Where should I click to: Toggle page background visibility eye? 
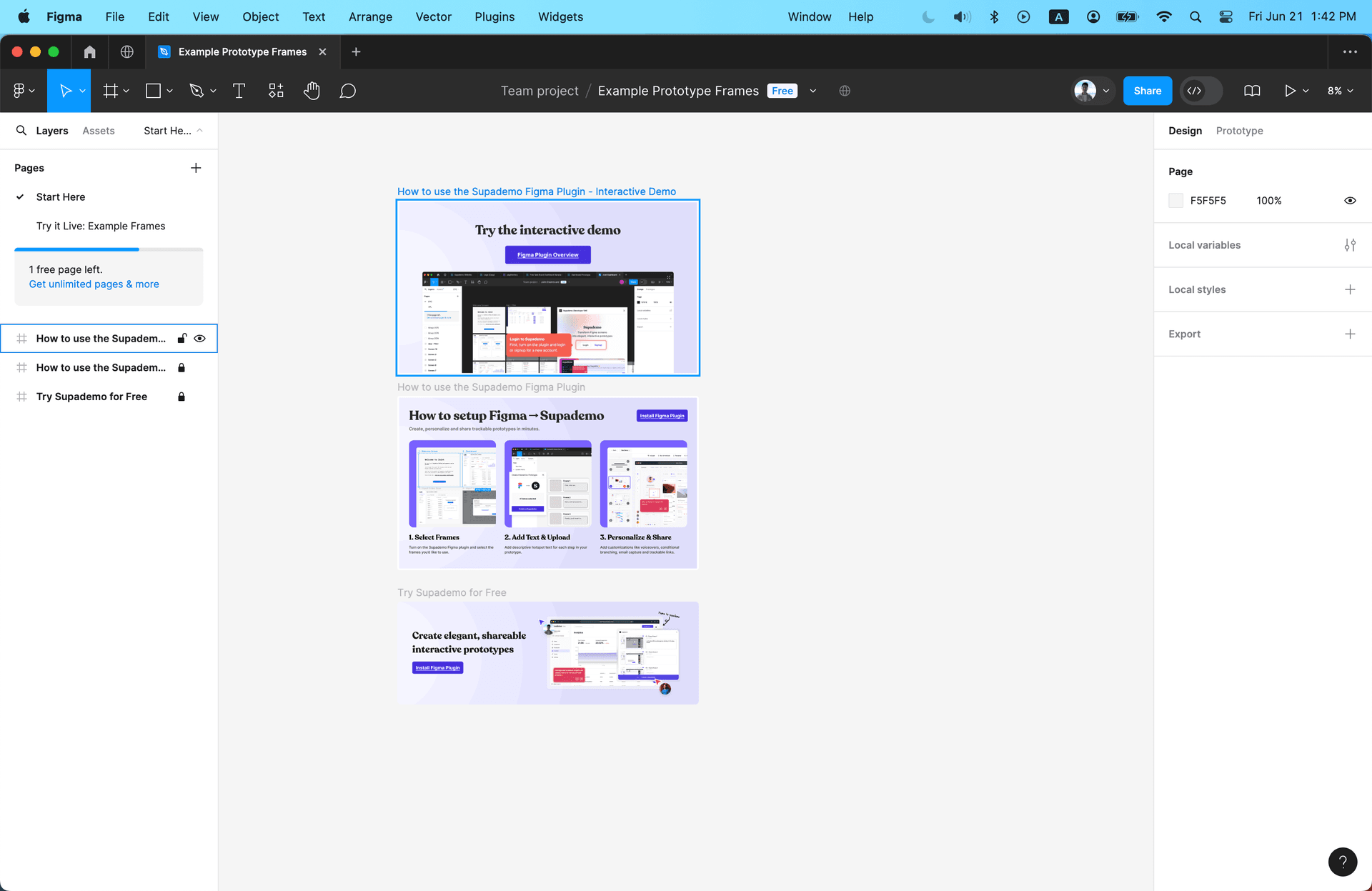tap(1350, 201)
